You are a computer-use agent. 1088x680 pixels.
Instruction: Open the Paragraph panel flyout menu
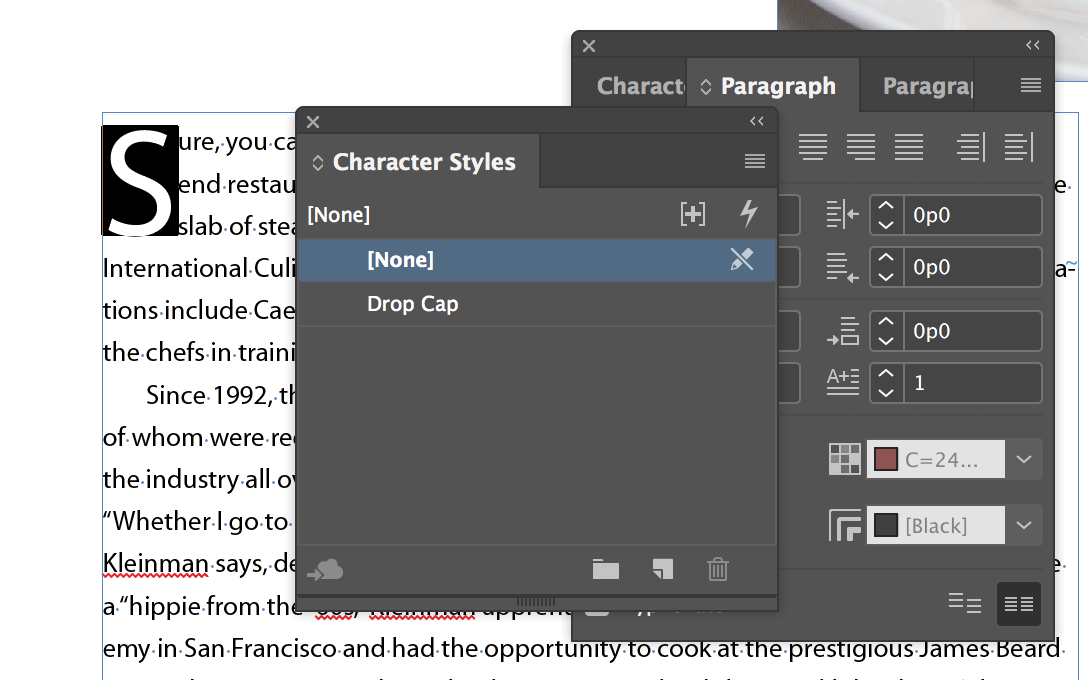(x=1031, y=85)
